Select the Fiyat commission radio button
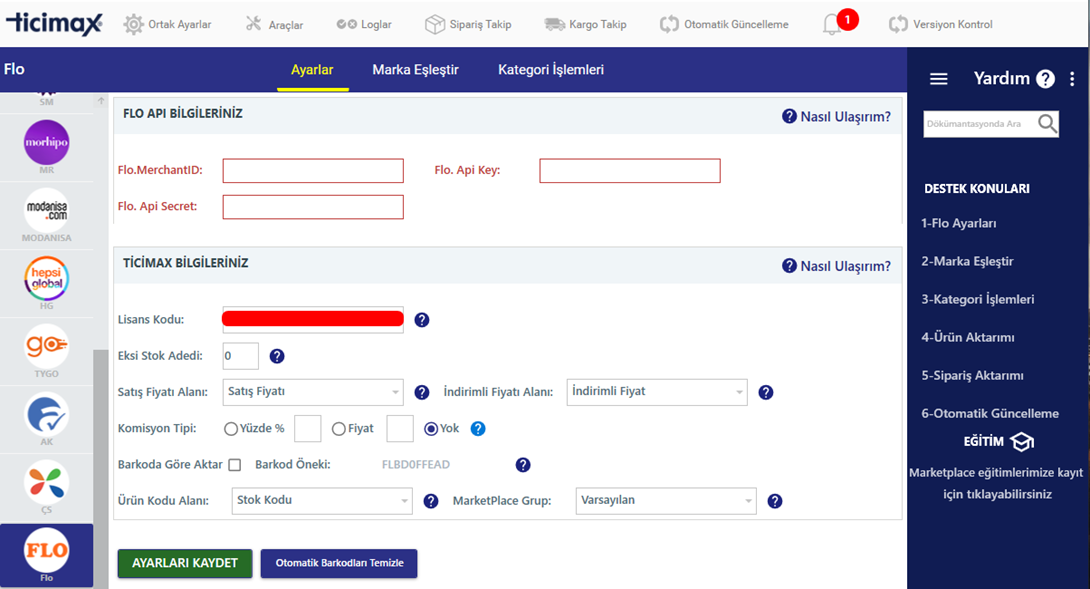1090x589 pixels. pyautogui.click(x=339, y=429)
